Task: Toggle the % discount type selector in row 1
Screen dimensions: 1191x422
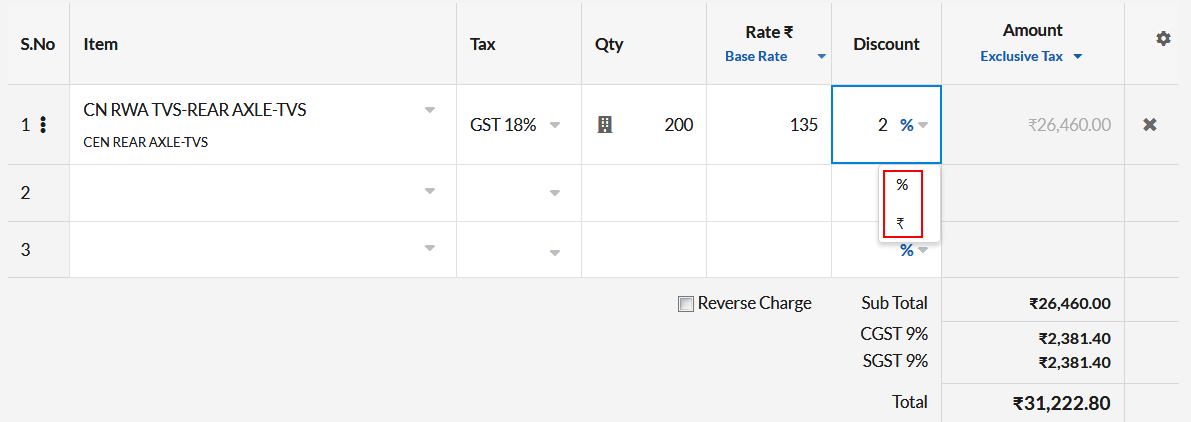Action: coord(914,125)
